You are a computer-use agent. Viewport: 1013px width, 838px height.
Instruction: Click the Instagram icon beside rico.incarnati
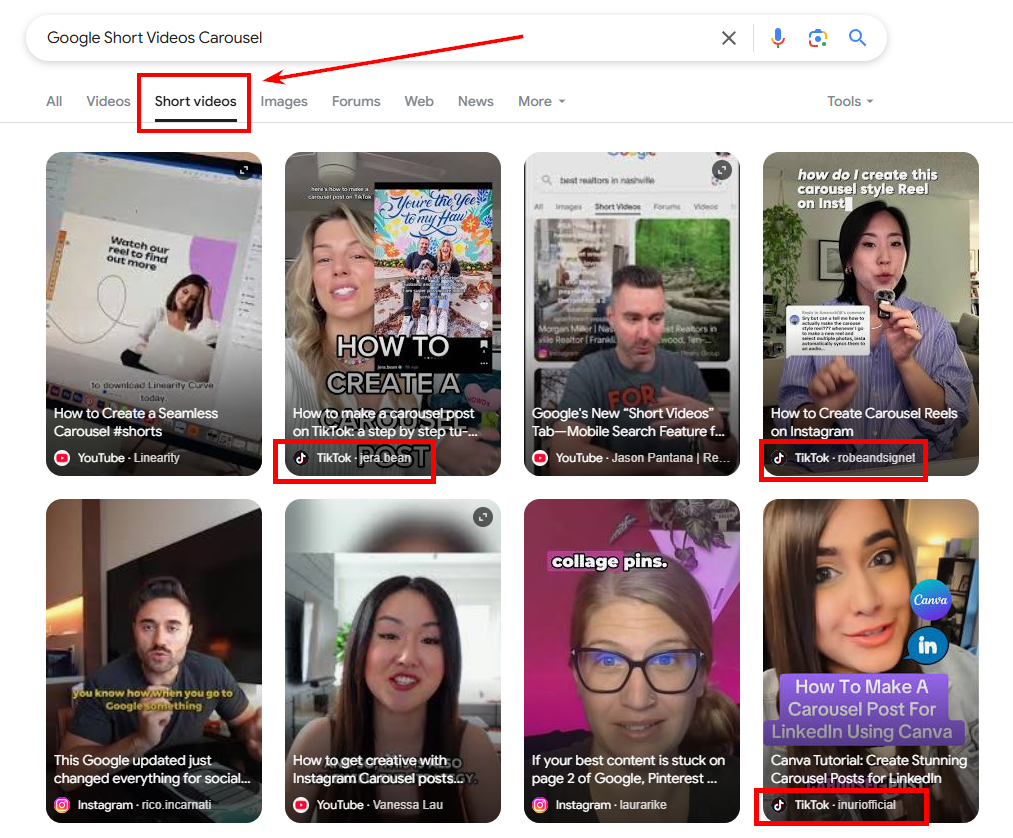[x=62, y=805]
